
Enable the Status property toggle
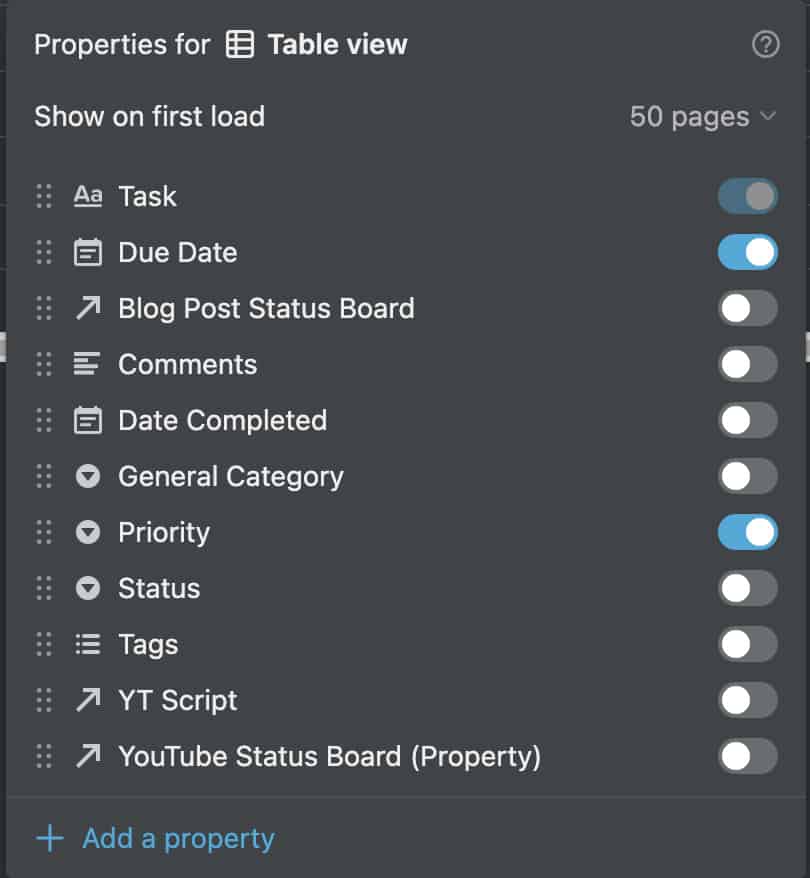click(x=747, y=588)
